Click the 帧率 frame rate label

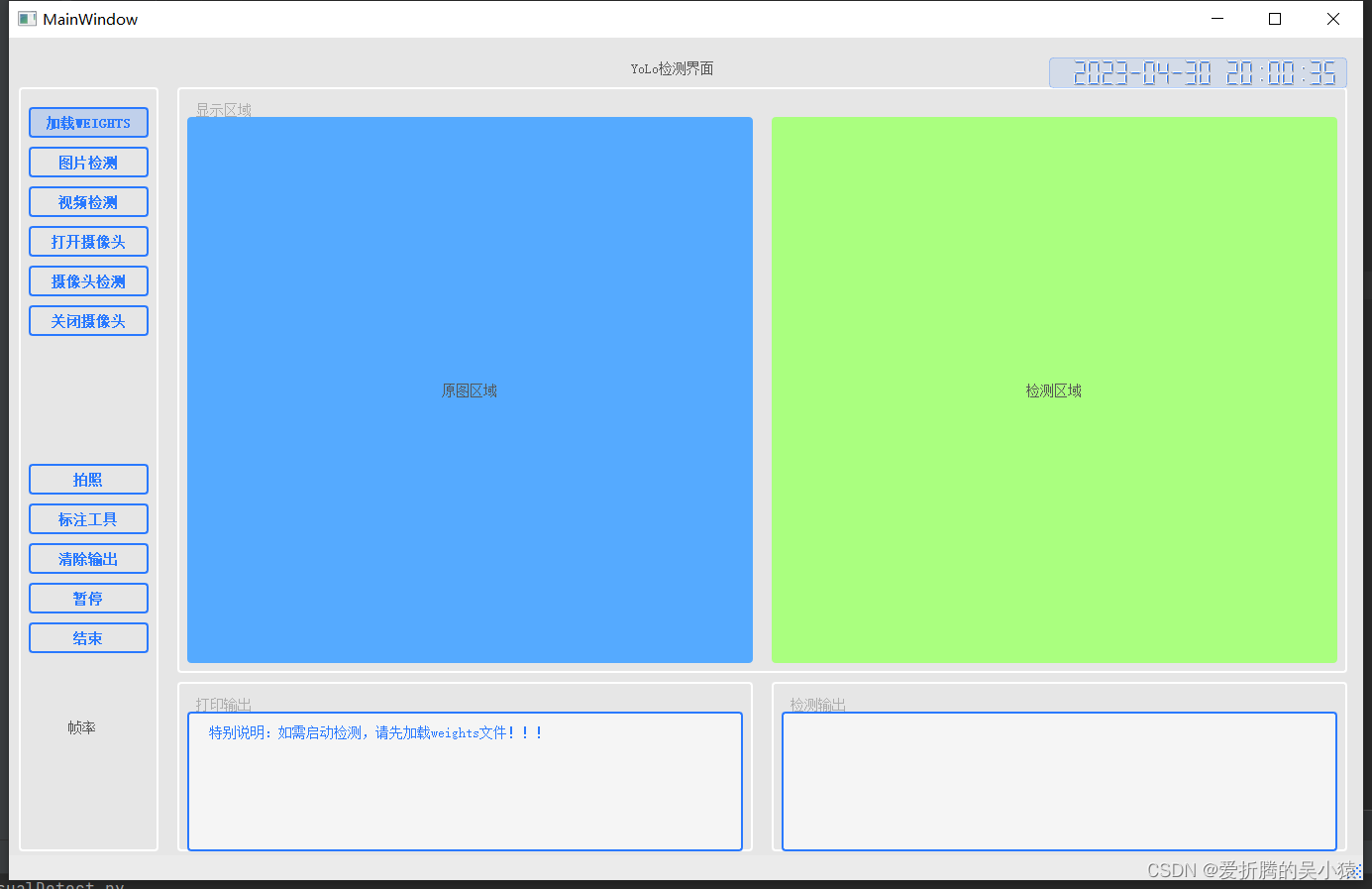[x=82, y=727]
